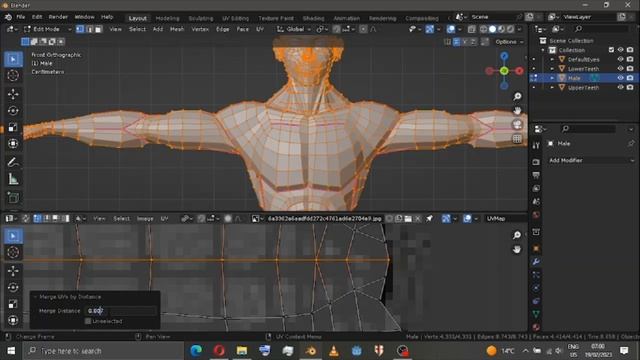Select the Annotate tool
640x360 pixels.
pyautogui.click(x=13, y=162)
